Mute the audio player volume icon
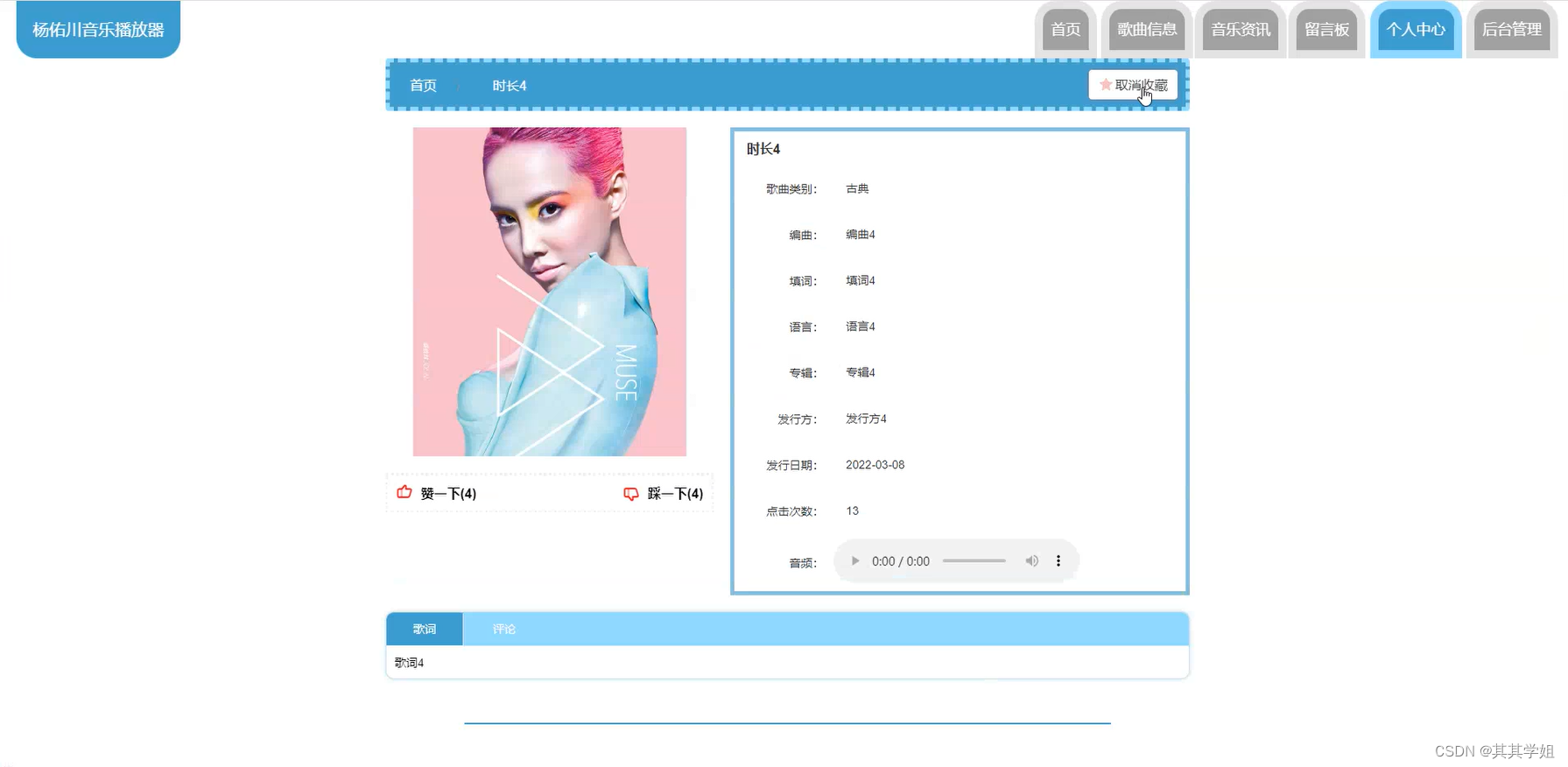1568x767 pixels. click(x=1032, y=561)
